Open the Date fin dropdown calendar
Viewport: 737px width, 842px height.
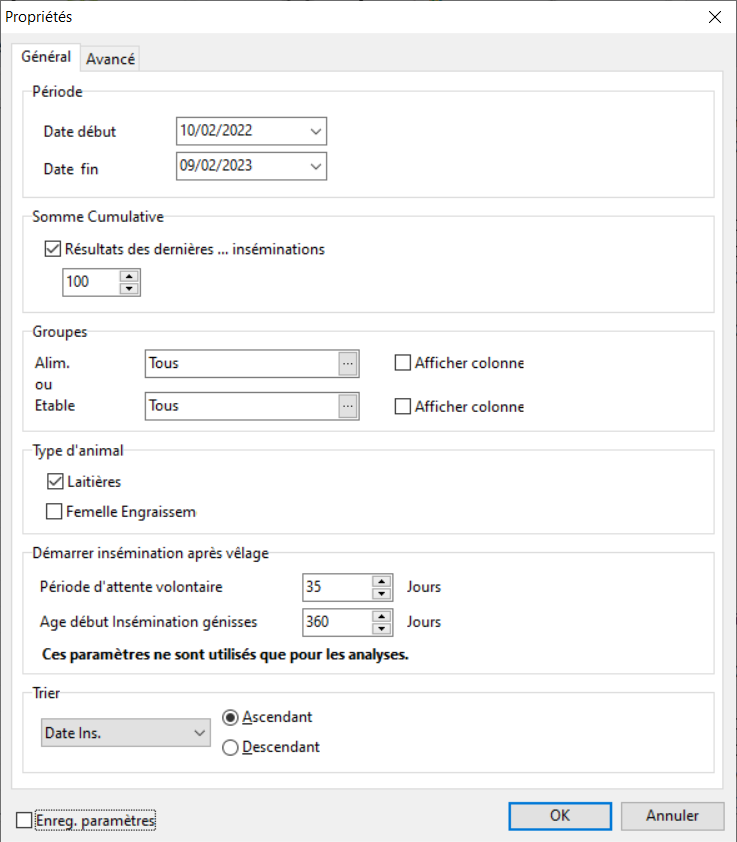tap(316, 167)
